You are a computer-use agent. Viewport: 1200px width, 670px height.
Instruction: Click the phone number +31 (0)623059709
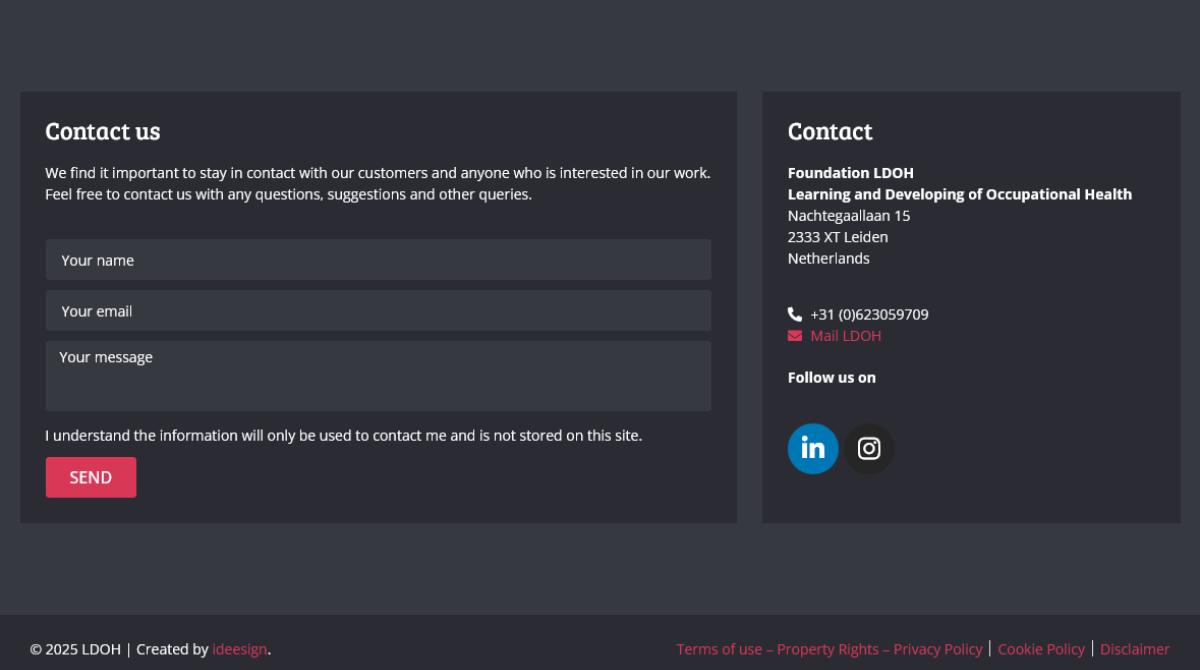[x=869, y=314]
